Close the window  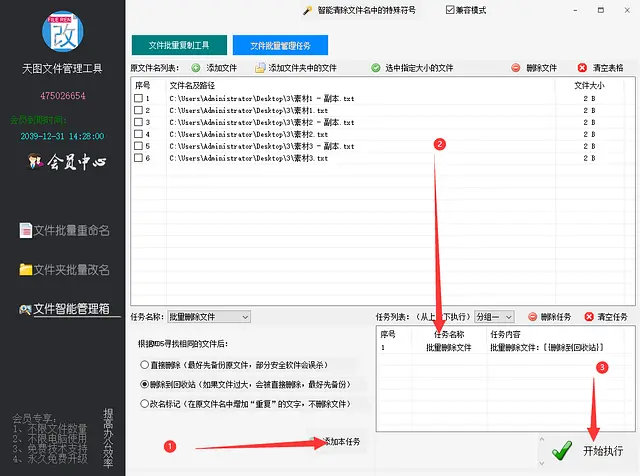pyautogui.click(x=627, y=10)
